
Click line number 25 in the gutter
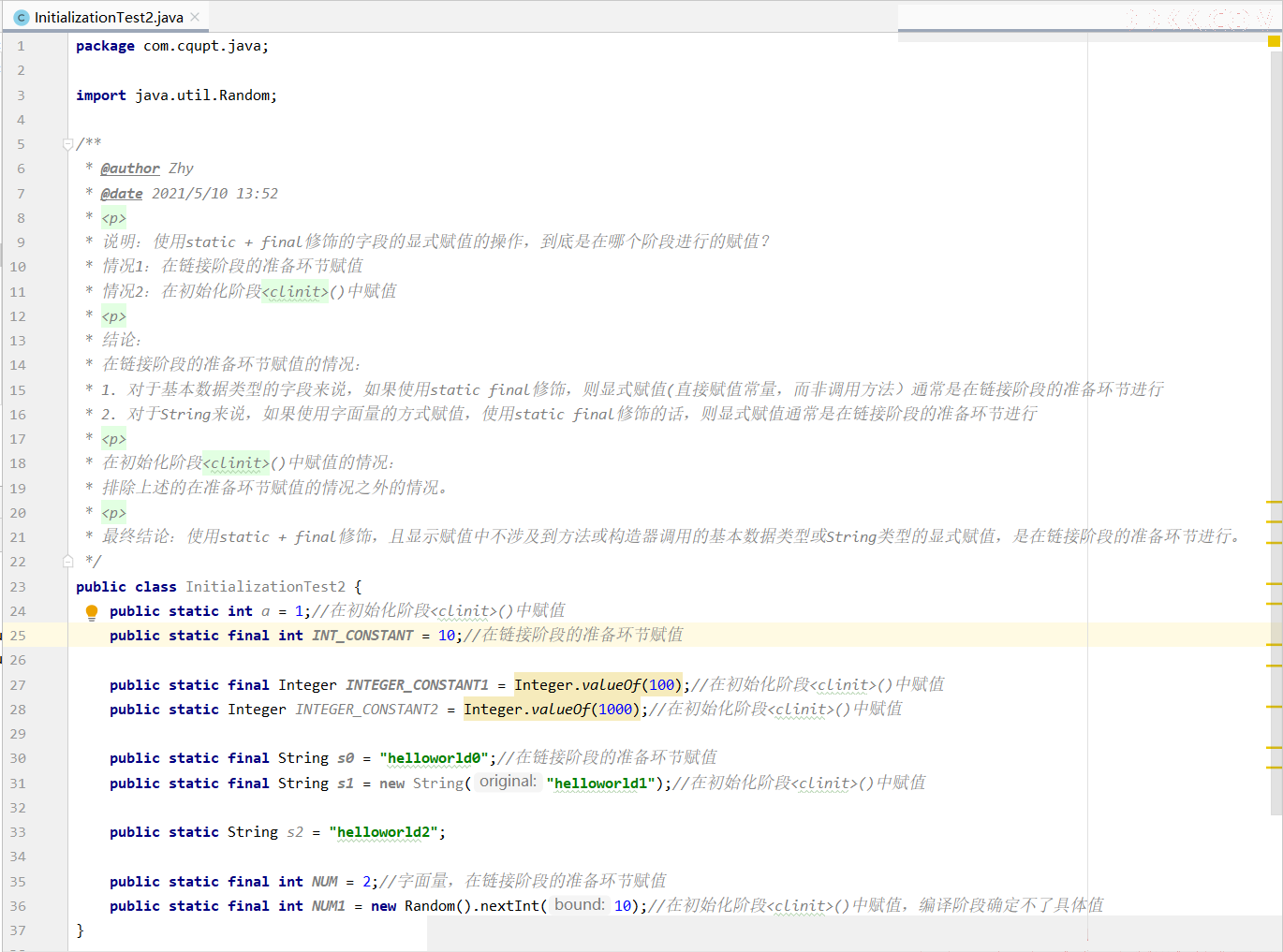(19, 636)
